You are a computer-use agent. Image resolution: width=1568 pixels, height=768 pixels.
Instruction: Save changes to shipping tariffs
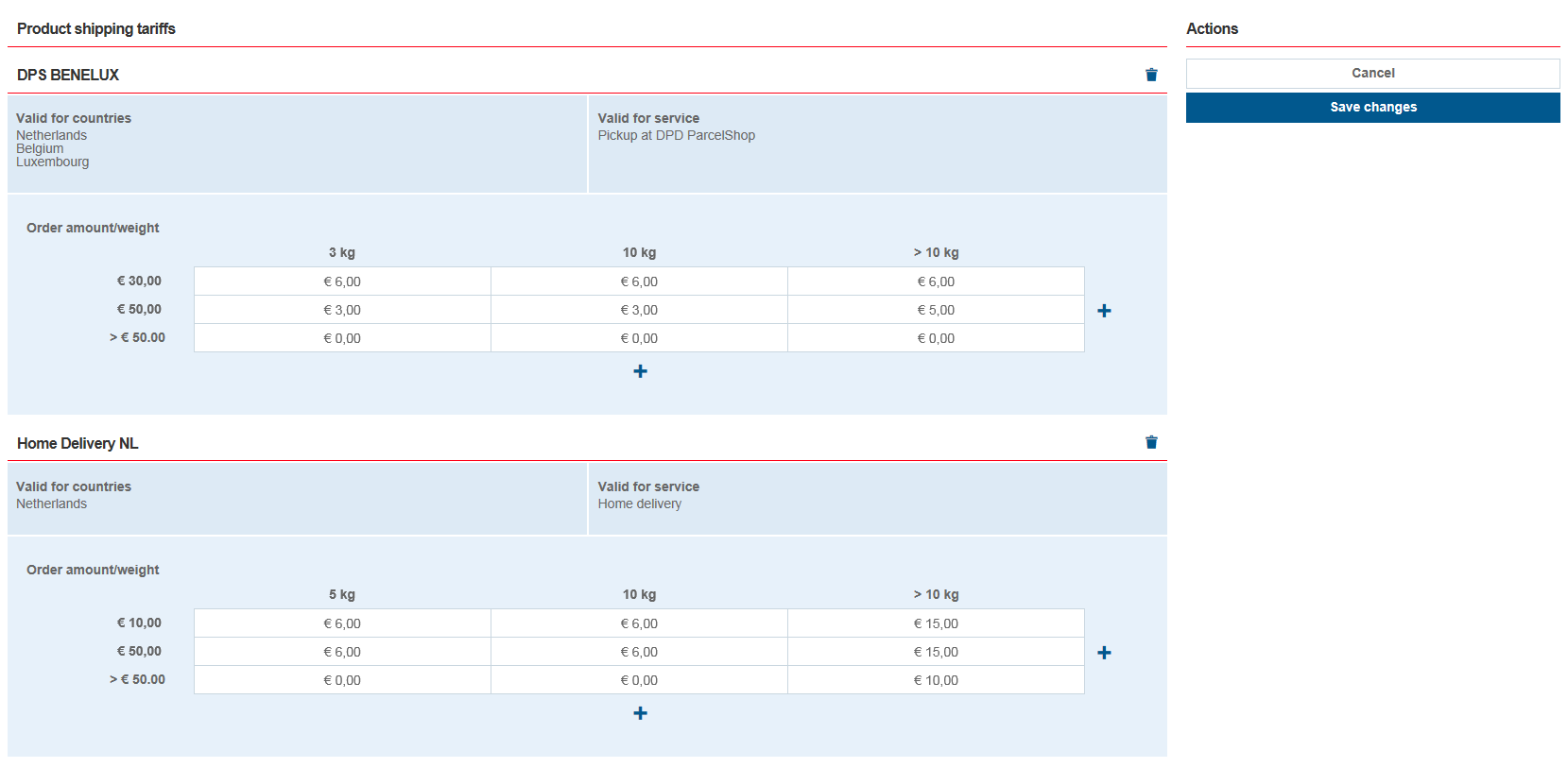pyautogui.click(x=1372, y=108)
